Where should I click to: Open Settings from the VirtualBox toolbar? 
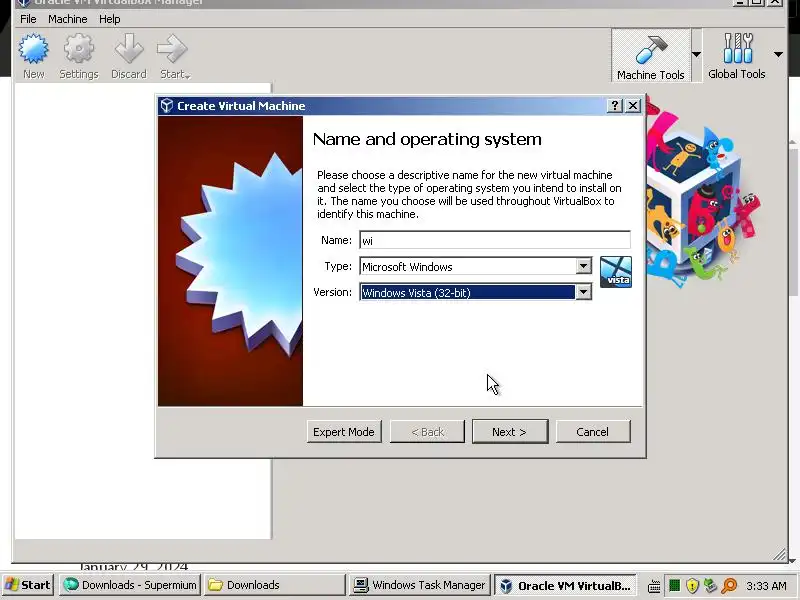tap(79, 56)
